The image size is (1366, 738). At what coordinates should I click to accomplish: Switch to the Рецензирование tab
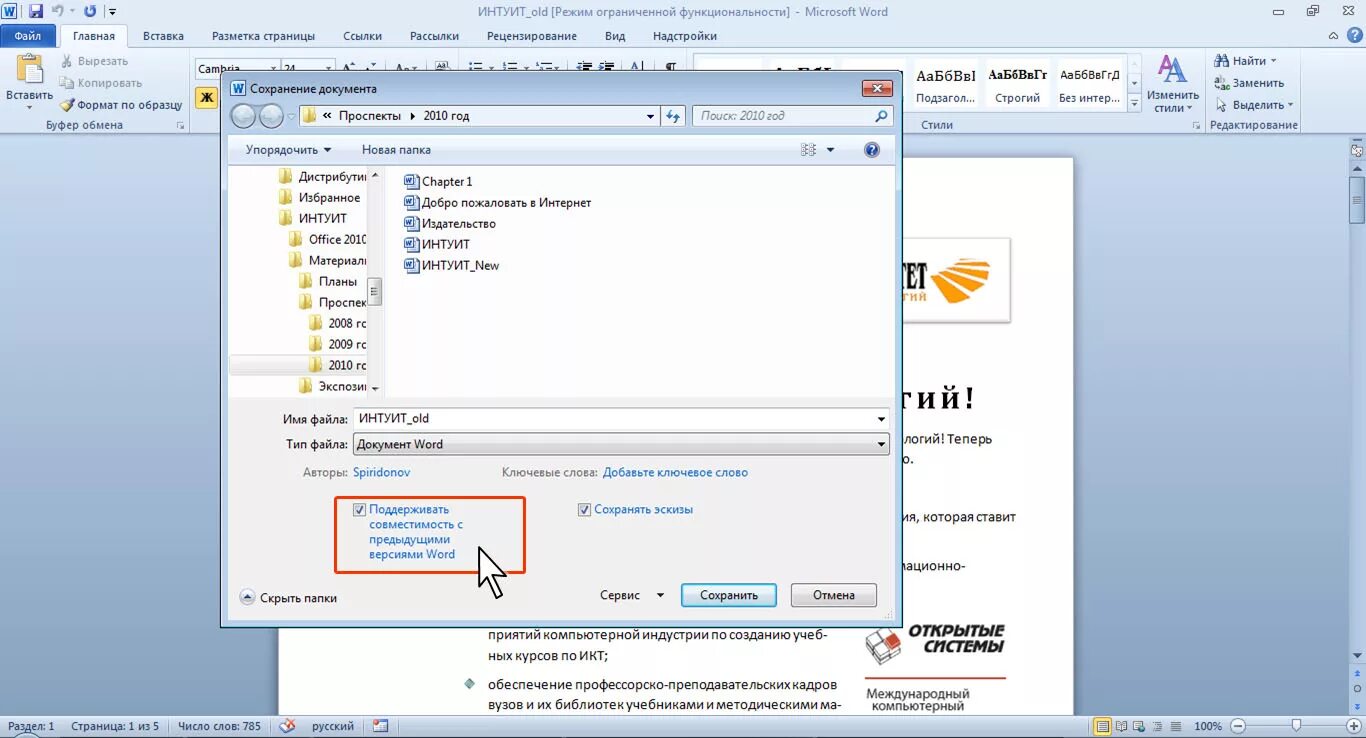[x=532, y=36]
